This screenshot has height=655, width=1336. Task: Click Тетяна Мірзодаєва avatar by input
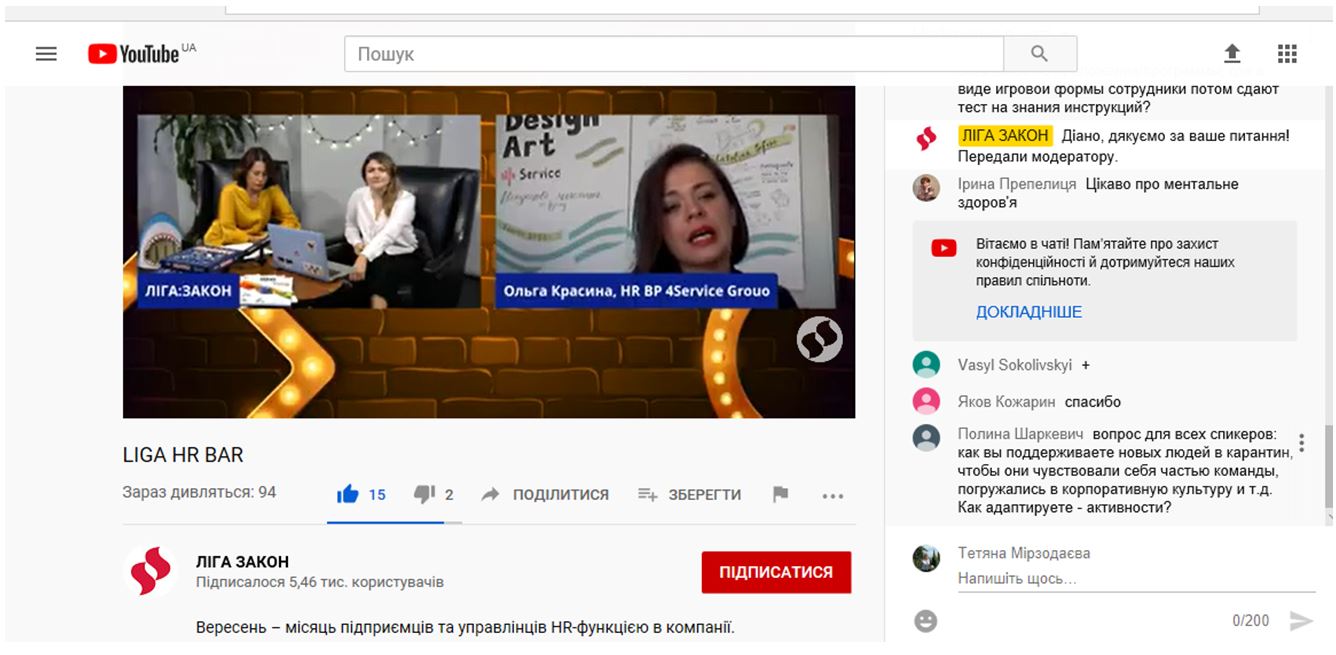[x=926, y=558]
